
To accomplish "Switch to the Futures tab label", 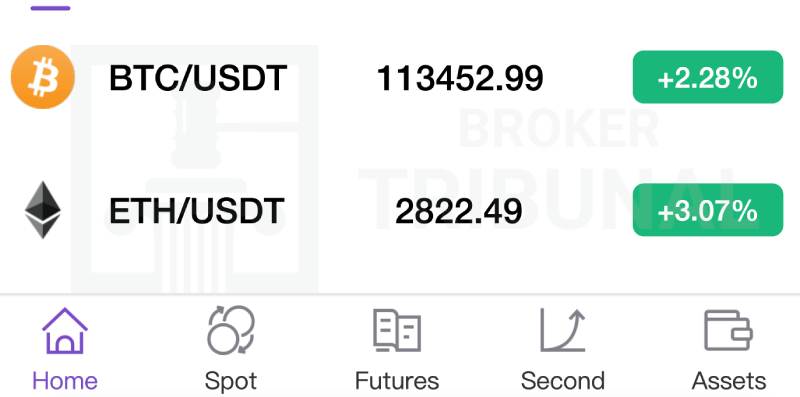I will pyautogui.click(x=397, y=381).
